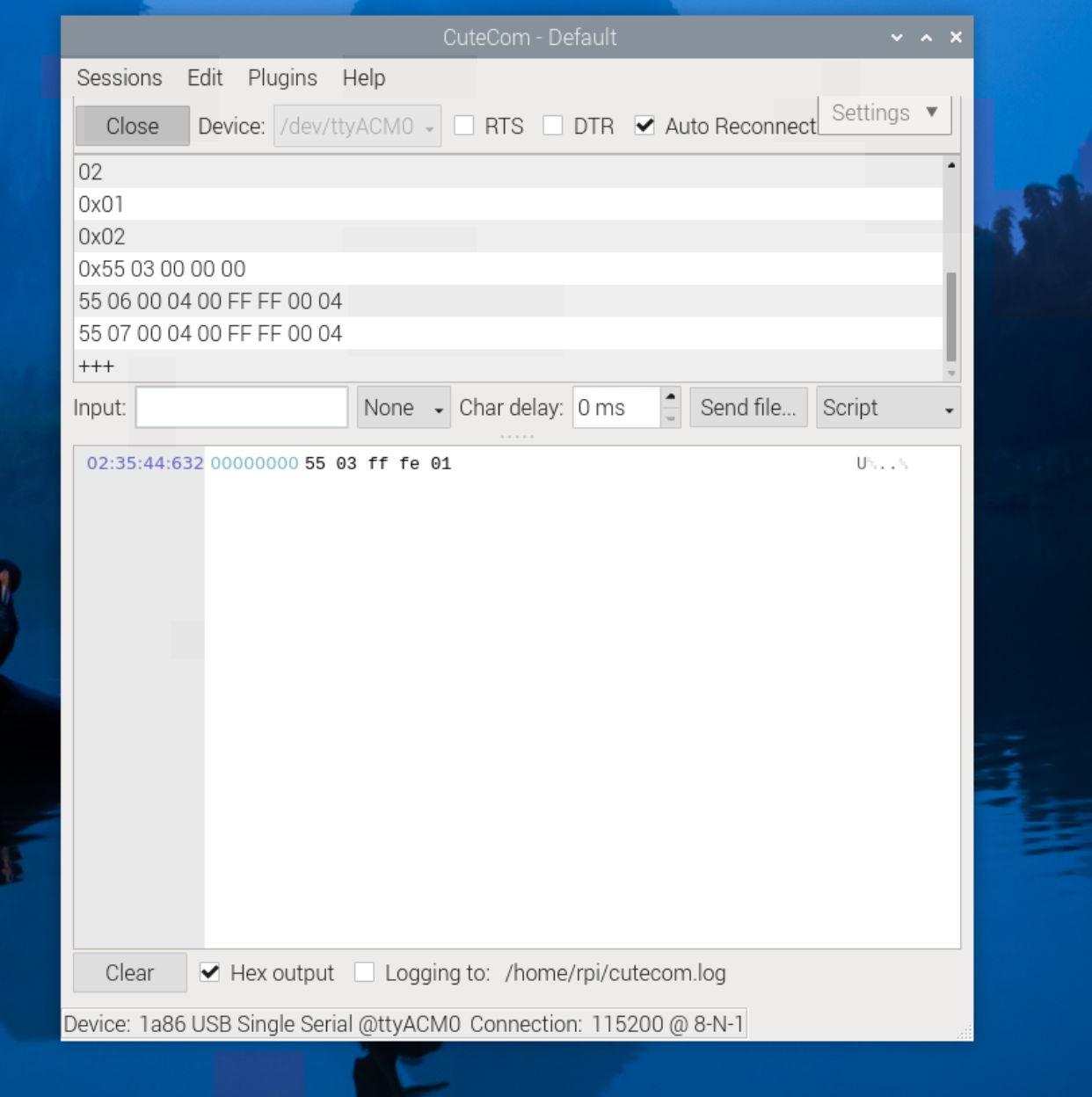Focus the Input text field
The image size is (1092, 1097).
point(242,408)
